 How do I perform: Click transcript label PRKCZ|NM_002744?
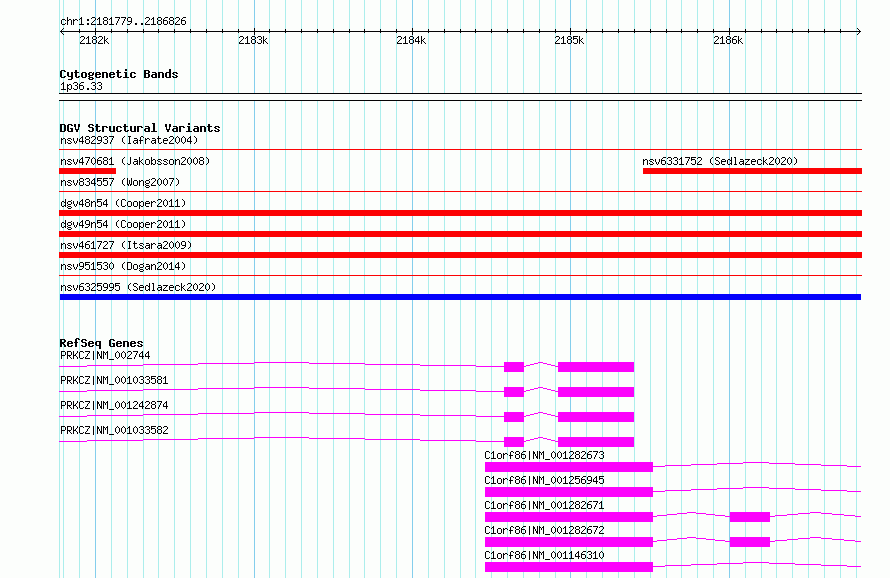pos(105,355)
